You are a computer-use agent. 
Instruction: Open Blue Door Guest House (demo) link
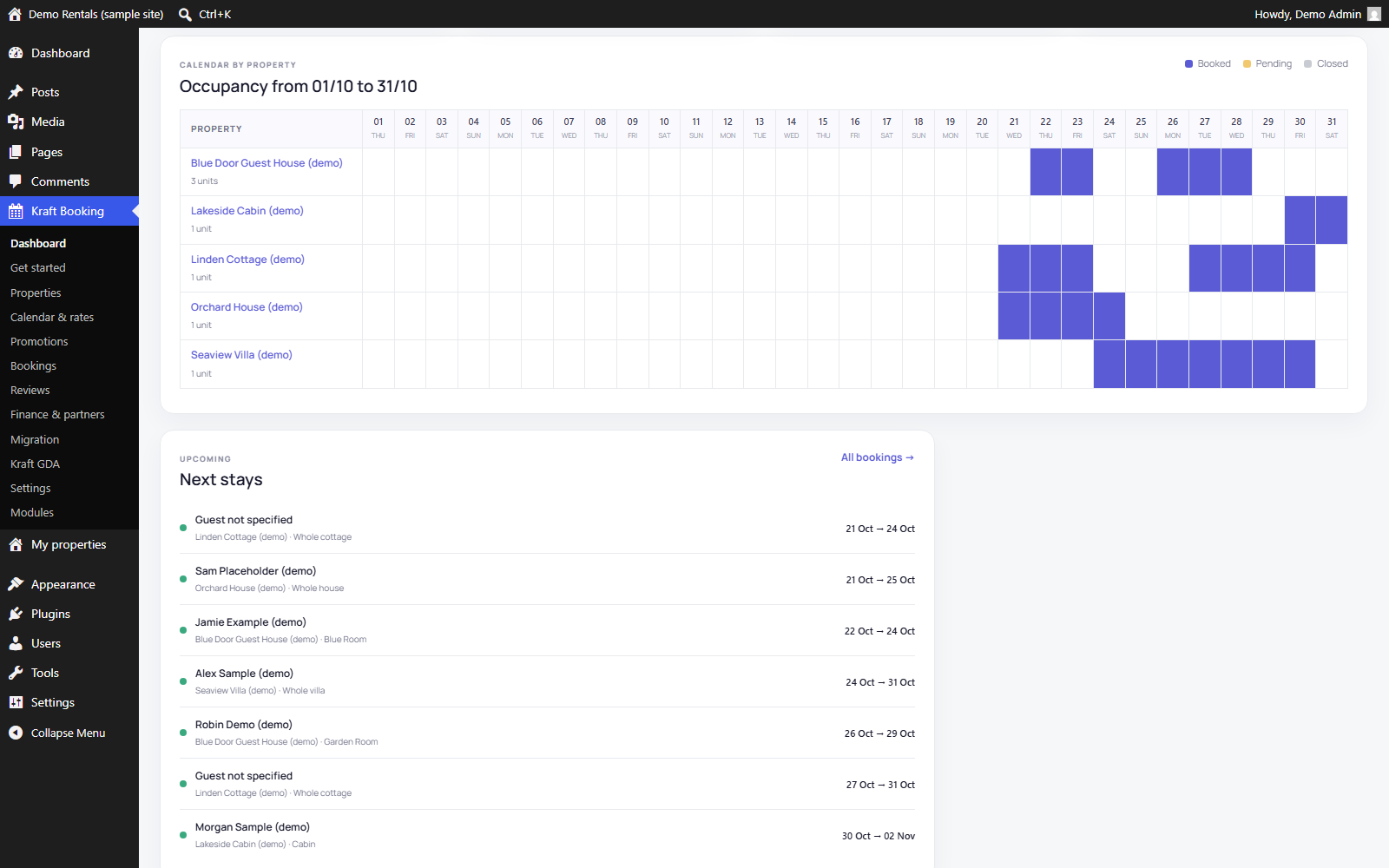[x=267, y=163]
